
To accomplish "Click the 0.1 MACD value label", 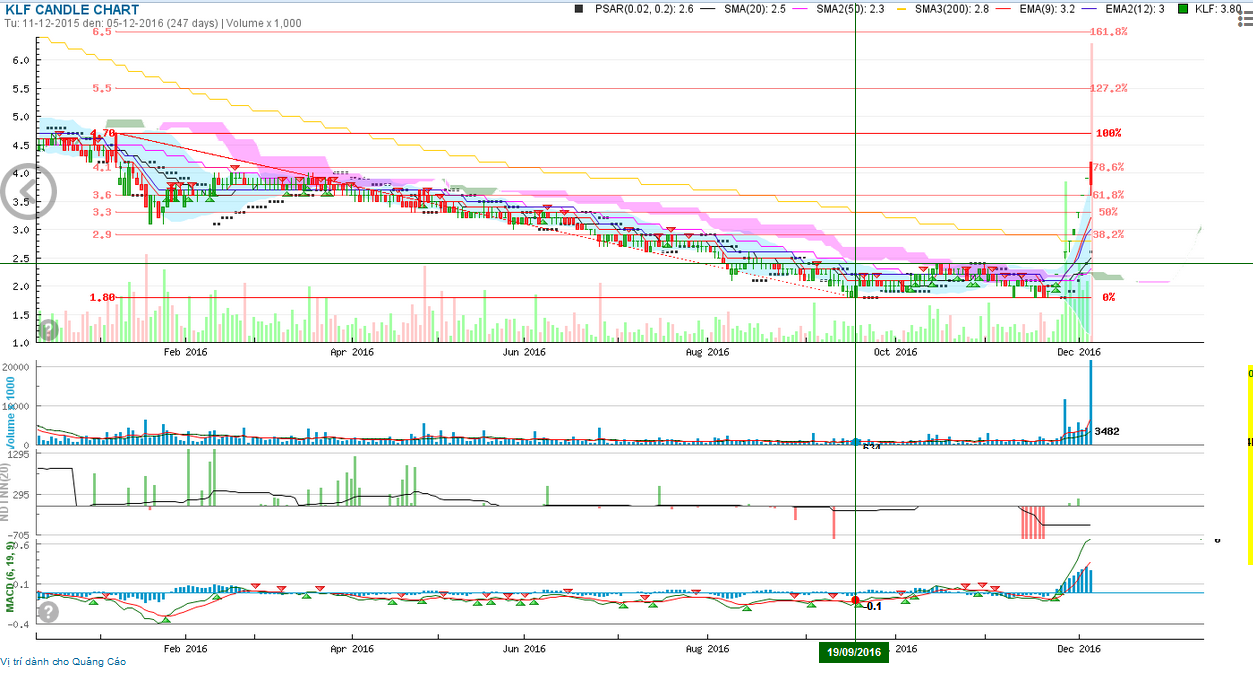I will pyautogui.click(x=873, y=606).
